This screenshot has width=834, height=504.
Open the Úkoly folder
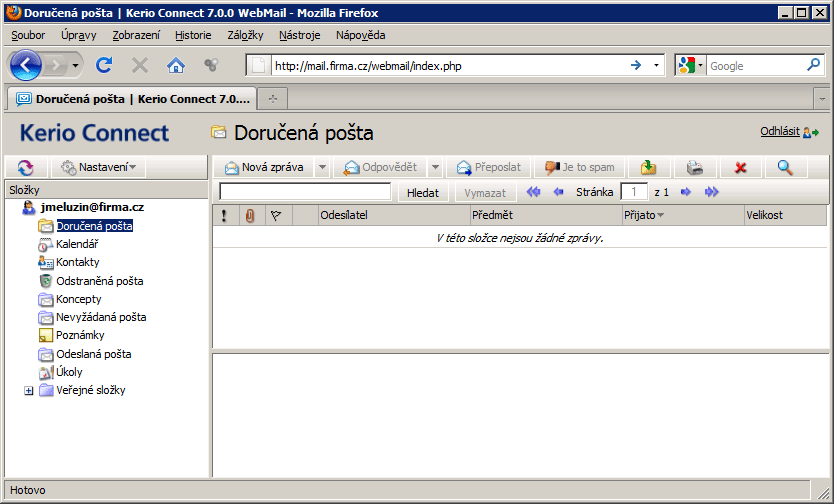69,372
